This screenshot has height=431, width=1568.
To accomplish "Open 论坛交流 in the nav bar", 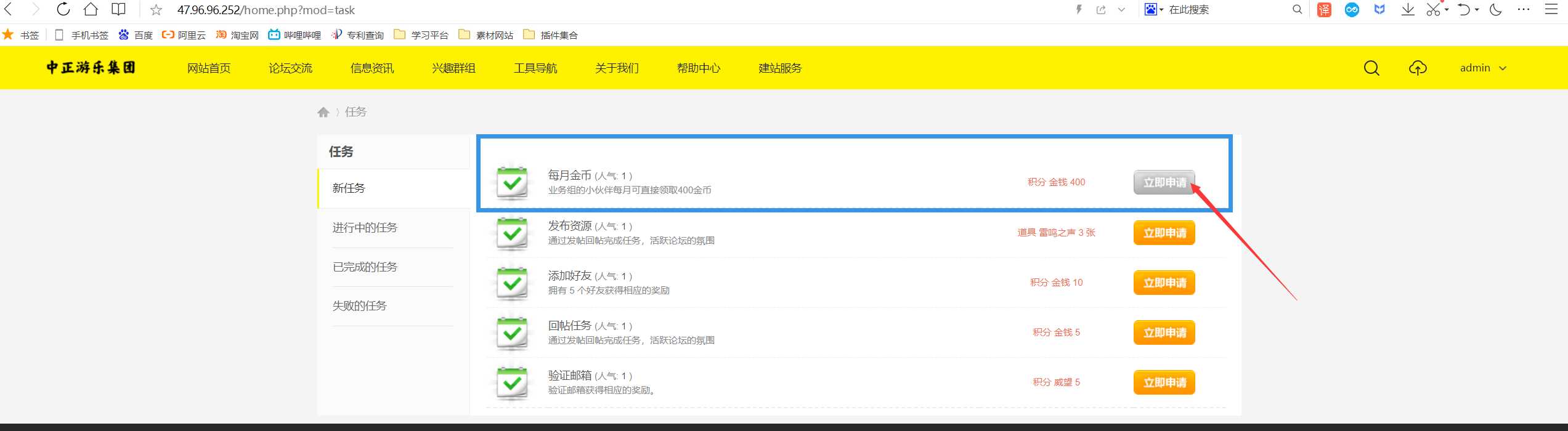I will [x=290, y=68].
